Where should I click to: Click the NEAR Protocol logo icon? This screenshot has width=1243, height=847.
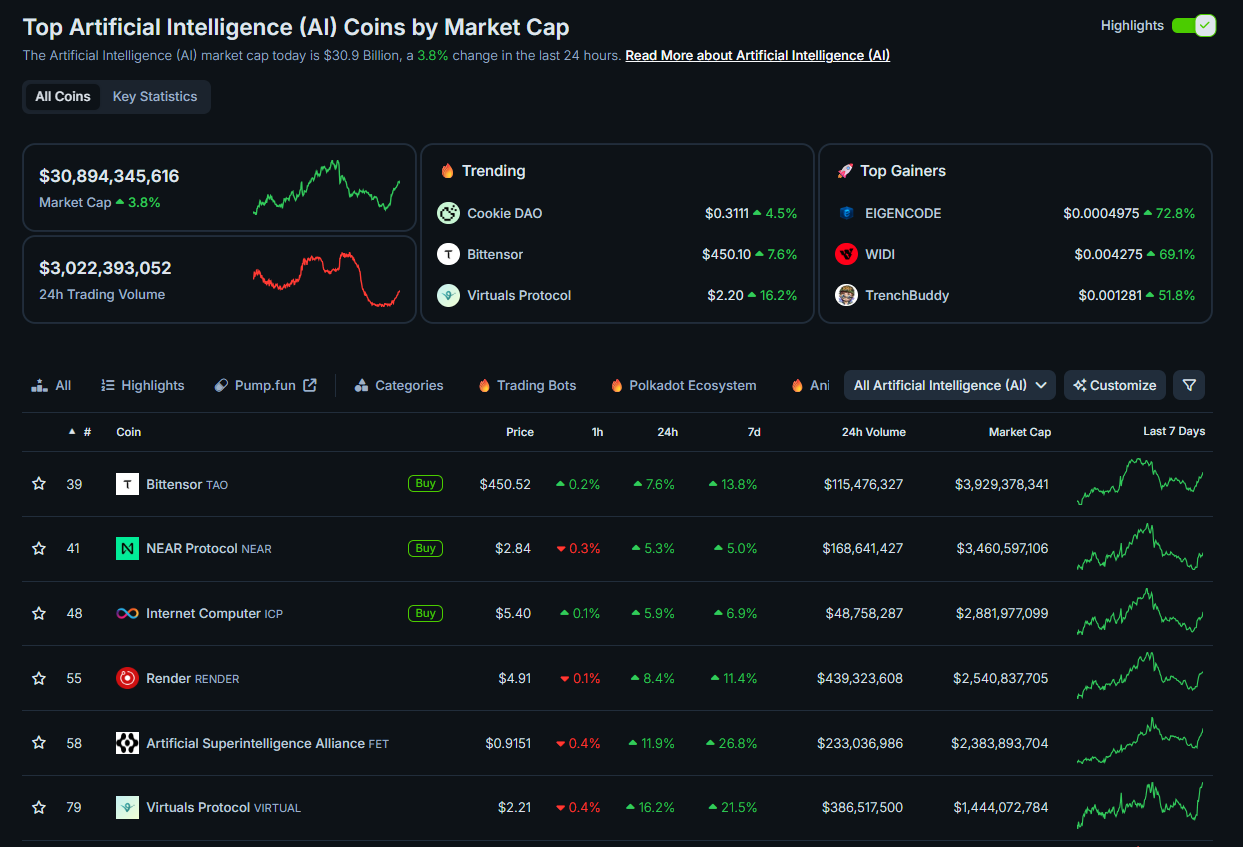pos(127,548)
